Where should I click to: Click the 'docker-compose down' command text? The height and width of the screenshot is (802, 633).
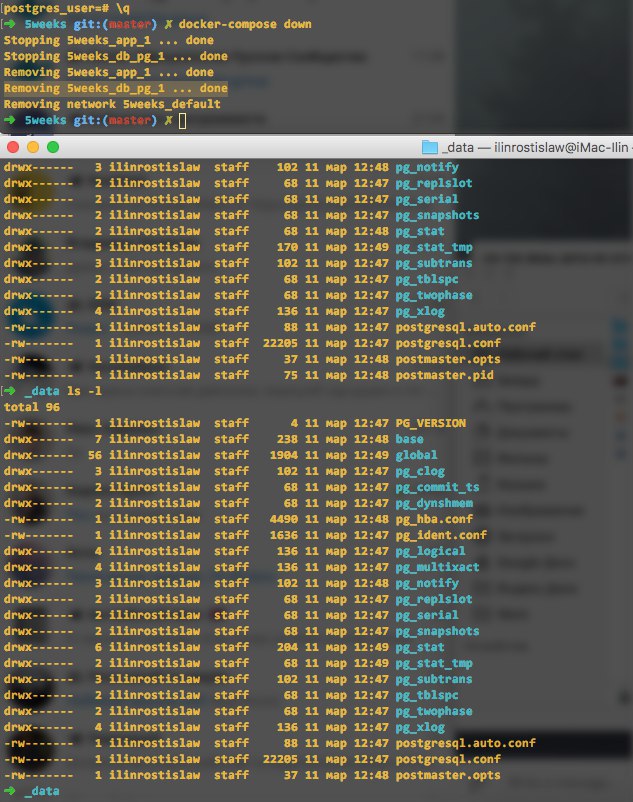click(245, 24)
